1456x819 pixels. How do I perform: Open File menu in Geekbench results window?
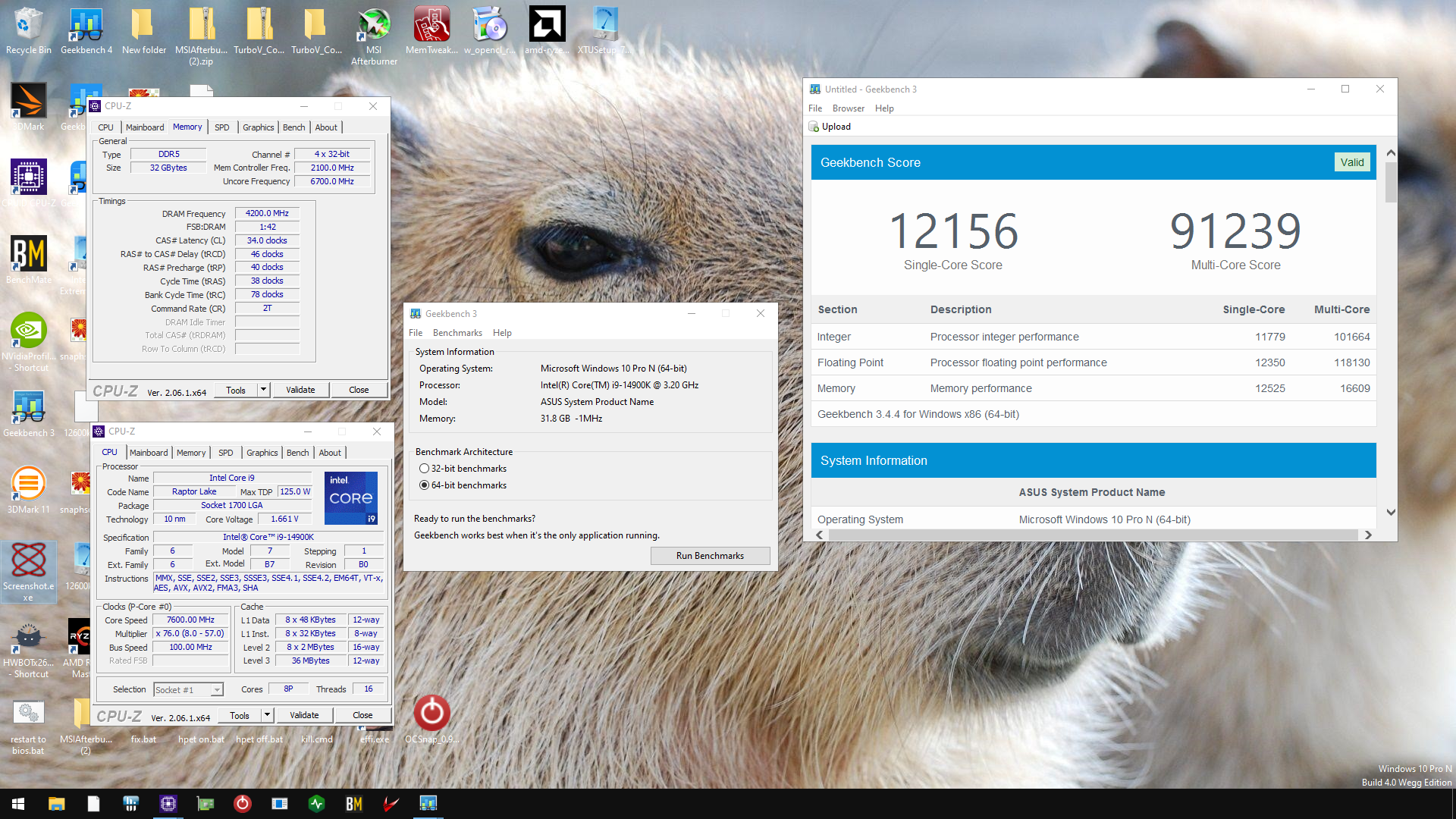[815, 108]
